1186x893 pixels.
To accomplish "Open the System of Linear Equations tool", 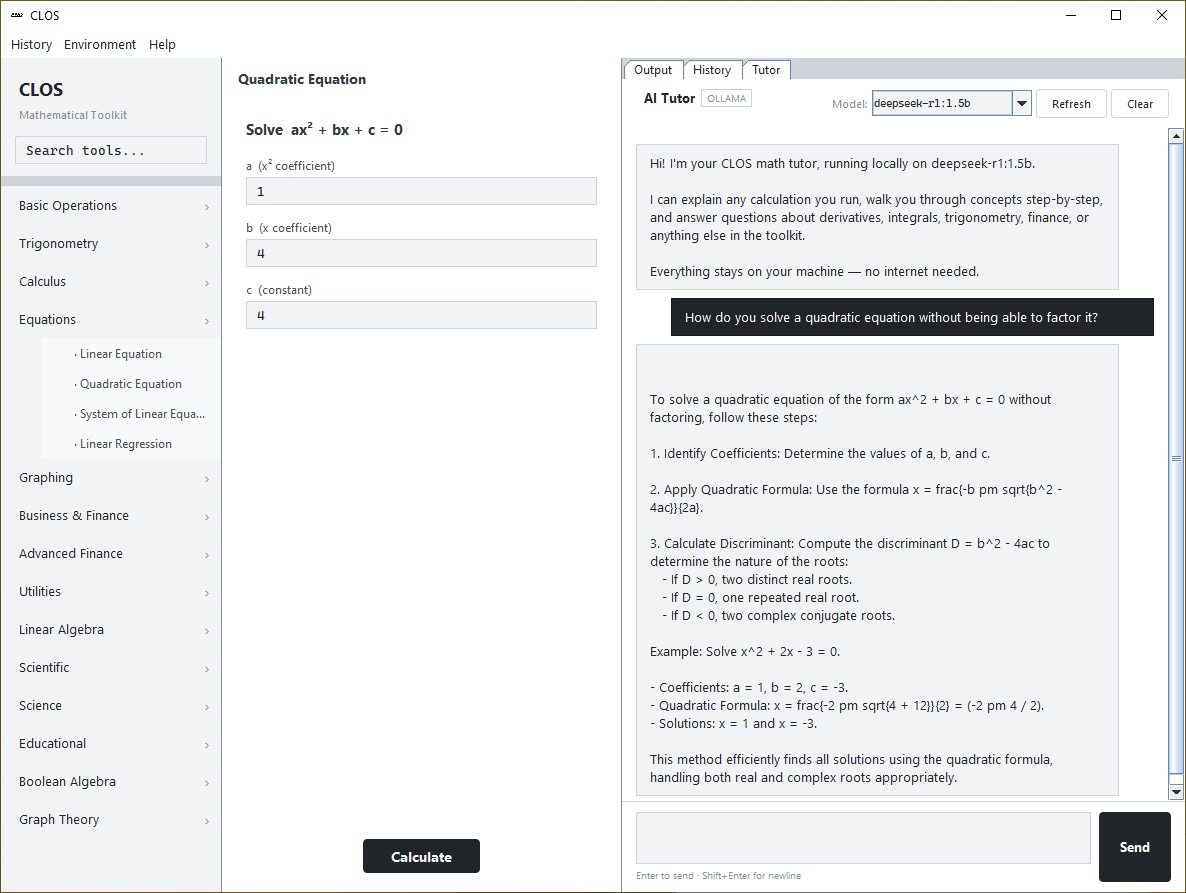I will click(x=131, y=414).
